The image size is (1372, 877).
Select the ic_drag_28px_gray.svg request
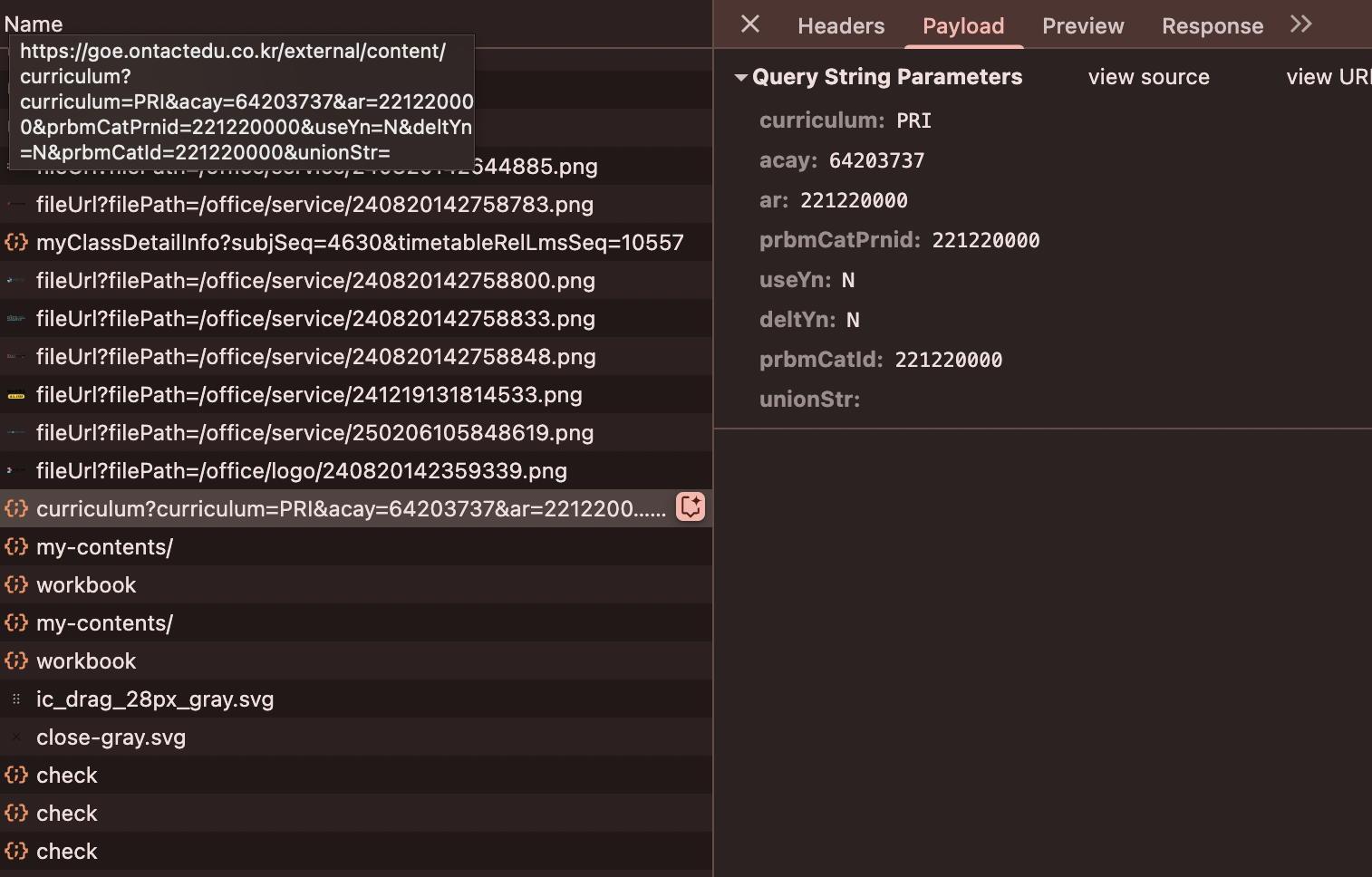click(x=154, y=699)
